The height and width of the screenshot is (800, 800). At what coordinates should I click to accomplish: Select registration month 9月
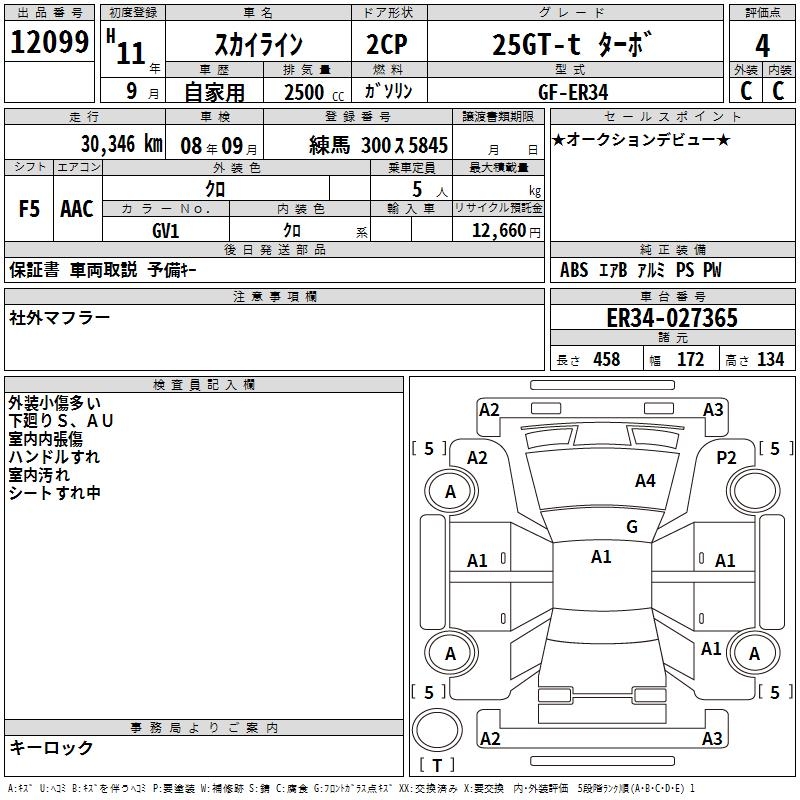point(142,91)
